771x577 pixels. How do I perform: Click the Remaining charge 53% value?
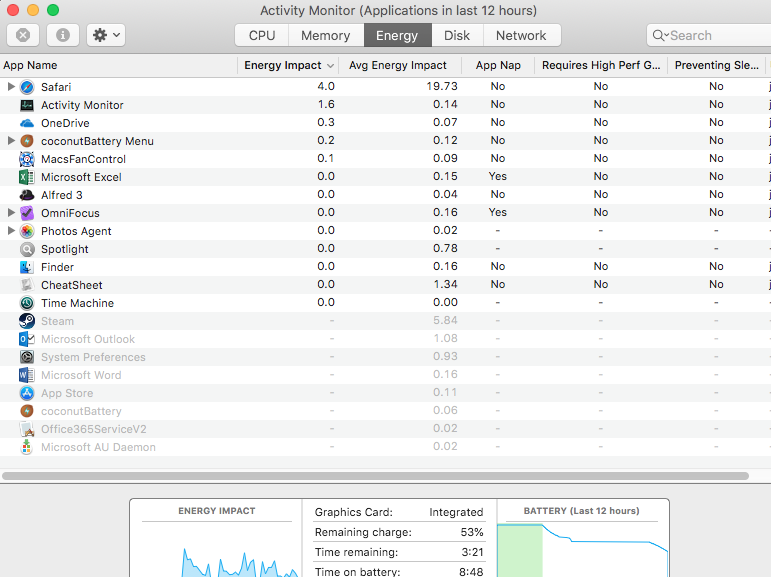tap(472, 532)
